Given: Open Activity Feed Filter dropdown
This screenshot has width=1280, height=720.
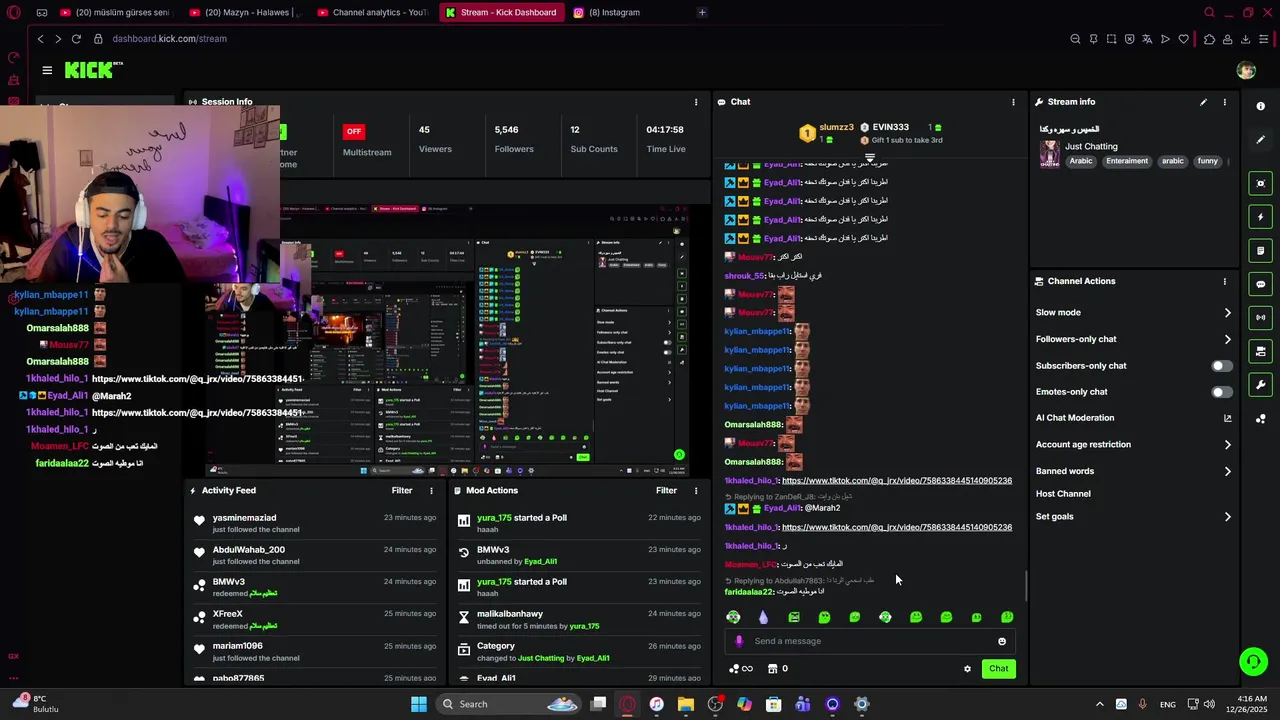Looking at the screenshot, I should coord(402,491).
